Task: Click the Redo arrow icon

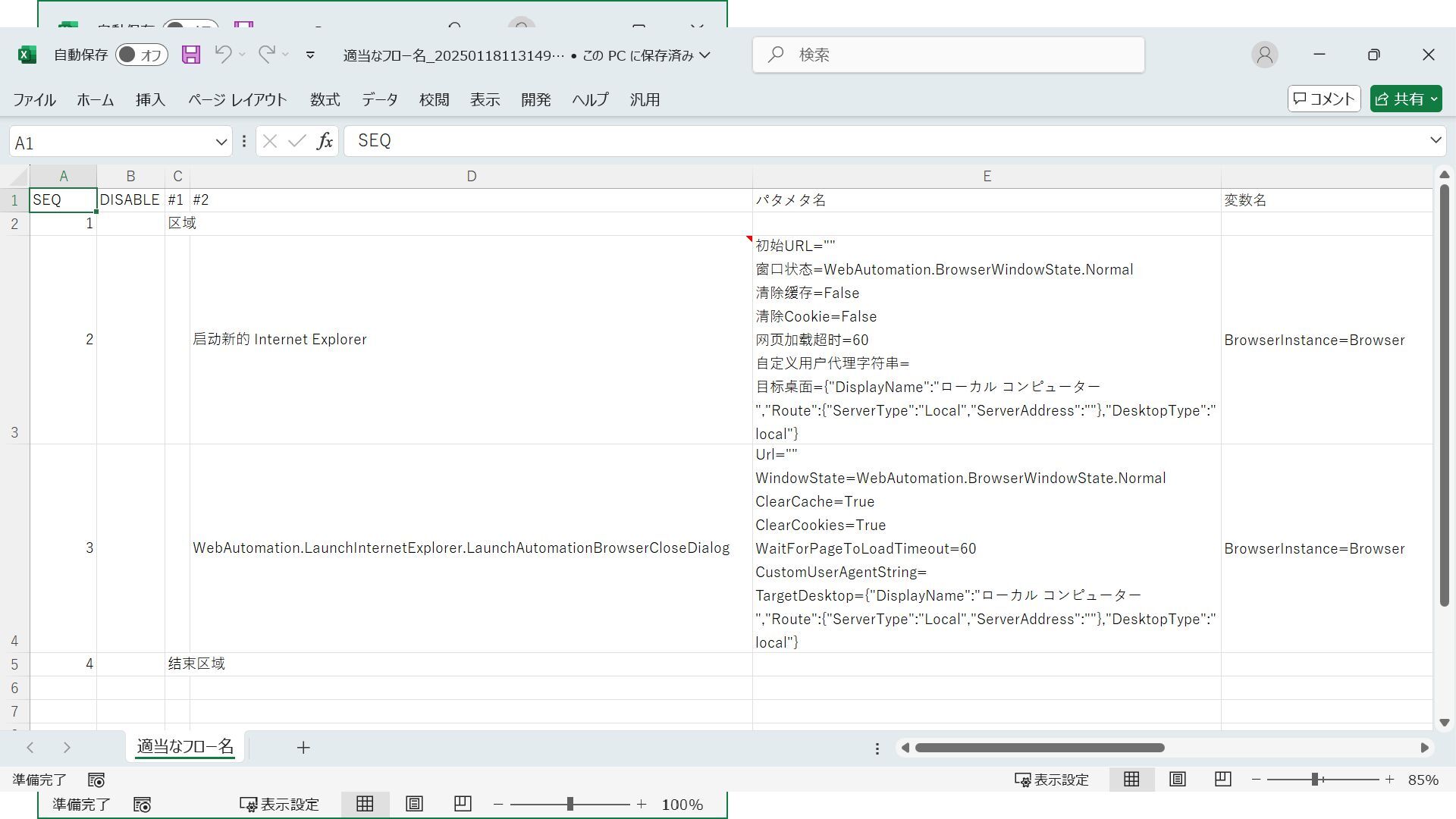Action: pyautogui.click(x=266, y=55)
